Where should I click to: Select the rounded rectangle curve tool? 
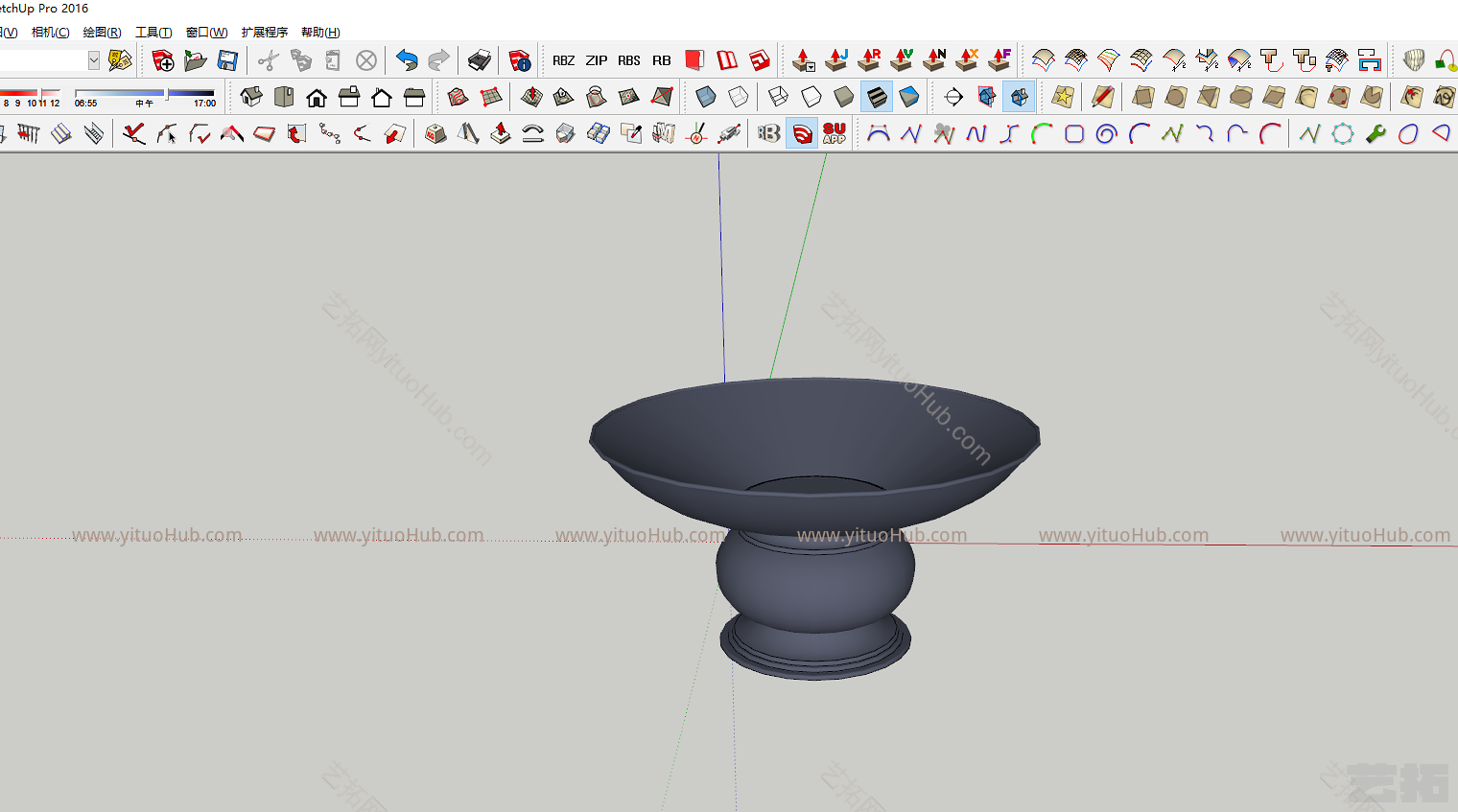pyautogui.click(x=1073, y=133)
